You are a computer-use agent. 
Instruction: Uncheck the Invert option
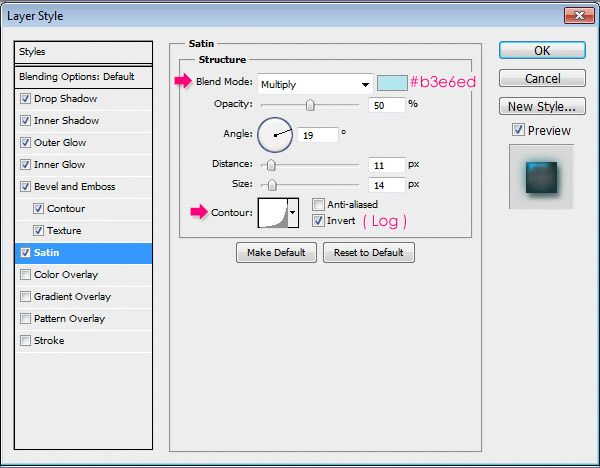[318, 221]
